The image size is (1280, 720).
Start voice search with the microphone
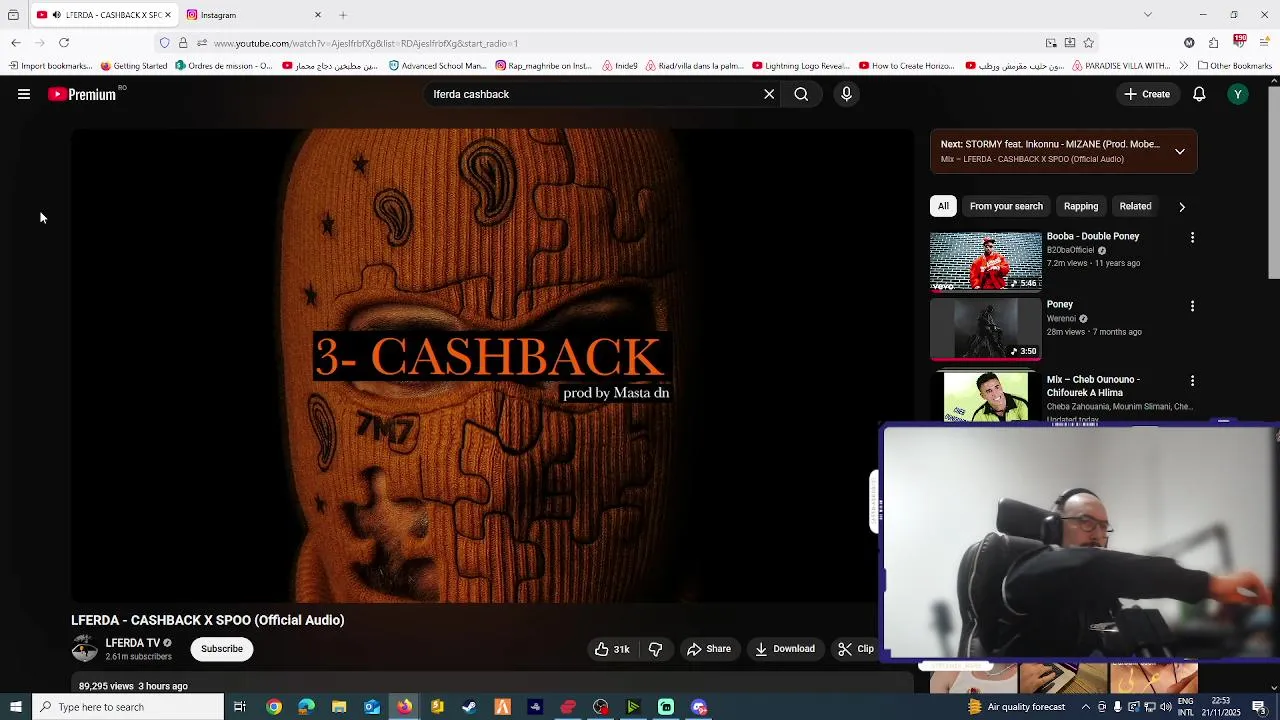tap(846, 94)
